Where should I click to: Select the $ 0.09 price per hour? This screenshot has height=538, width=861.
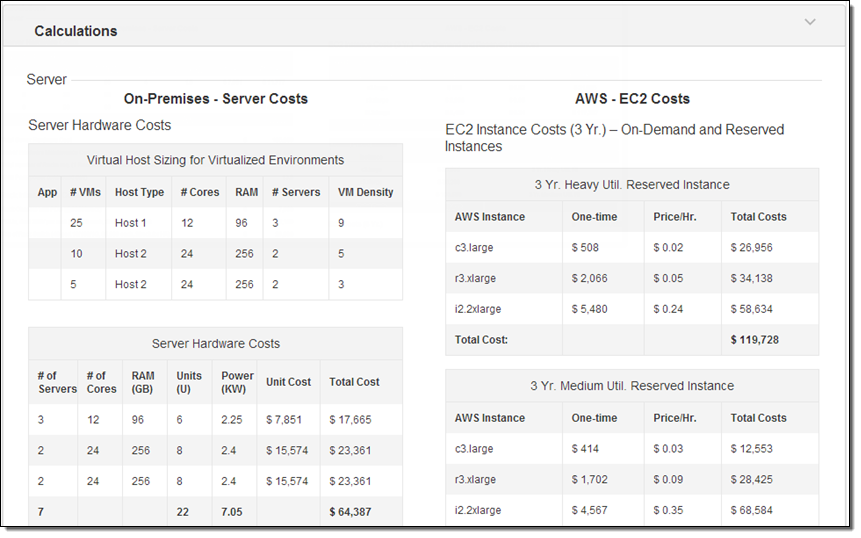pos(668,479)
